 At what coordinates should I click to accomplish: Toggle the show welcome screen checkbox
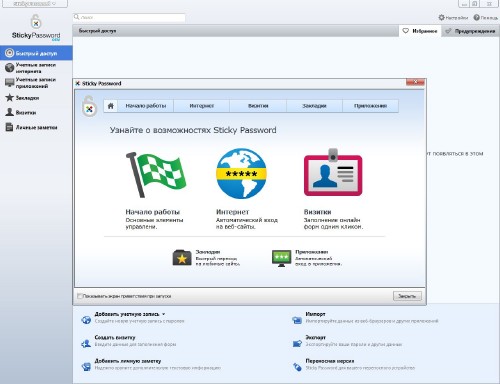click(x=80, y=296)
